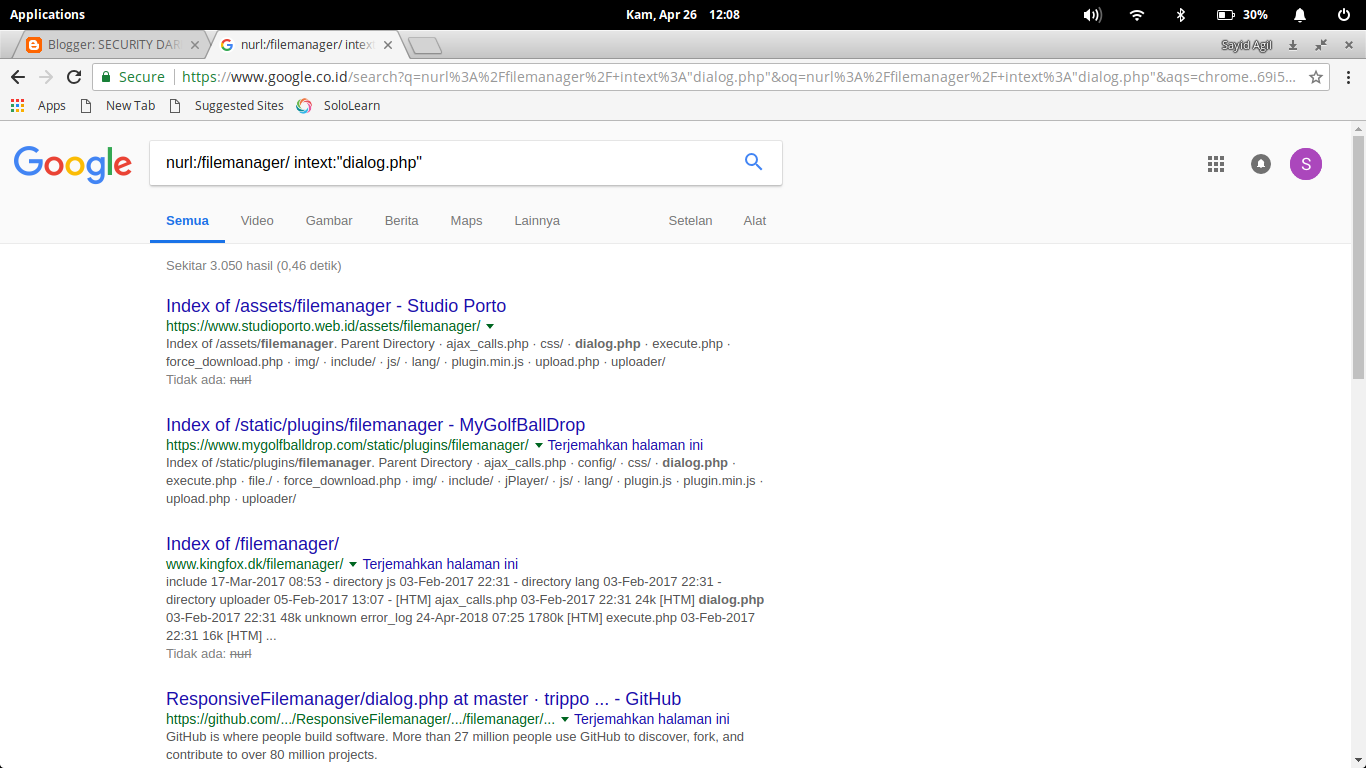Click the page vertical scrollbar

1358,257
